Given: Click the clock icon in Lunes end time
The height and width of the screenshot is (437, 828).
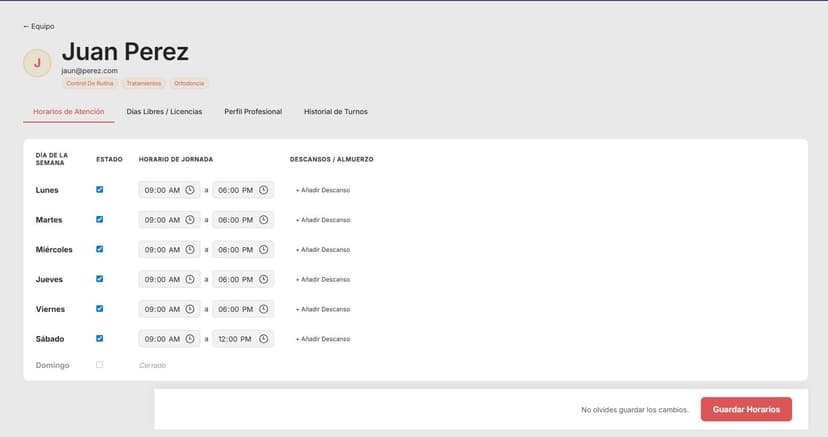Looking at the screenshot, I should 264,190.
